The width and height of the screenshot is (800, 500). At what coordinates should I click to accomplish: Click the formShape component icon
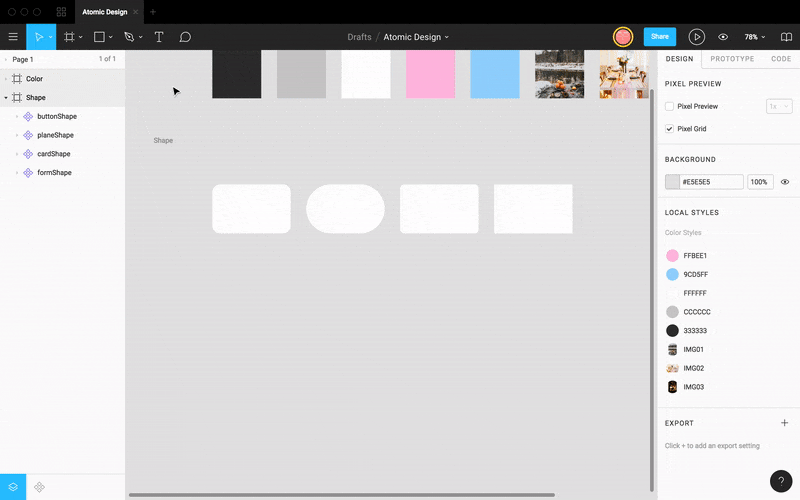point(28,173)
